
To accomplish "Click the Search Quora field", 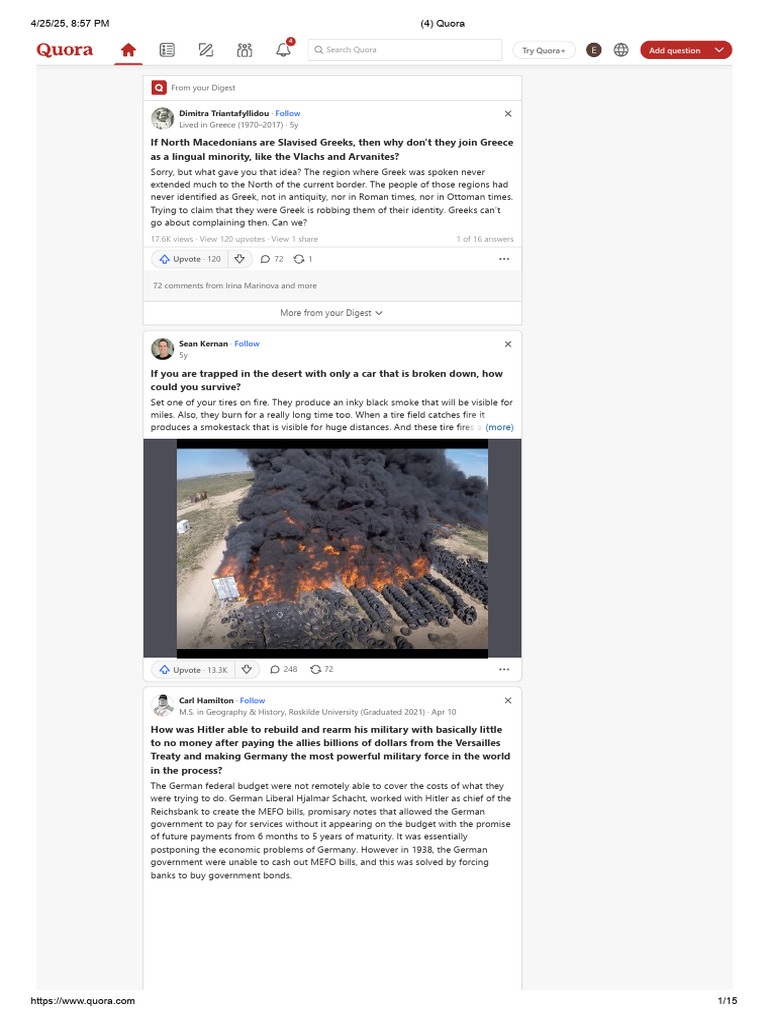I will click(405, 50).
